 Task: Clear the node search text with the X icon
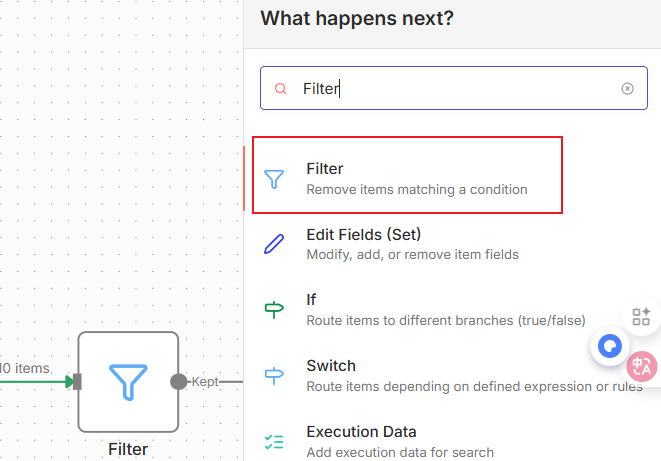click(627, 89)
